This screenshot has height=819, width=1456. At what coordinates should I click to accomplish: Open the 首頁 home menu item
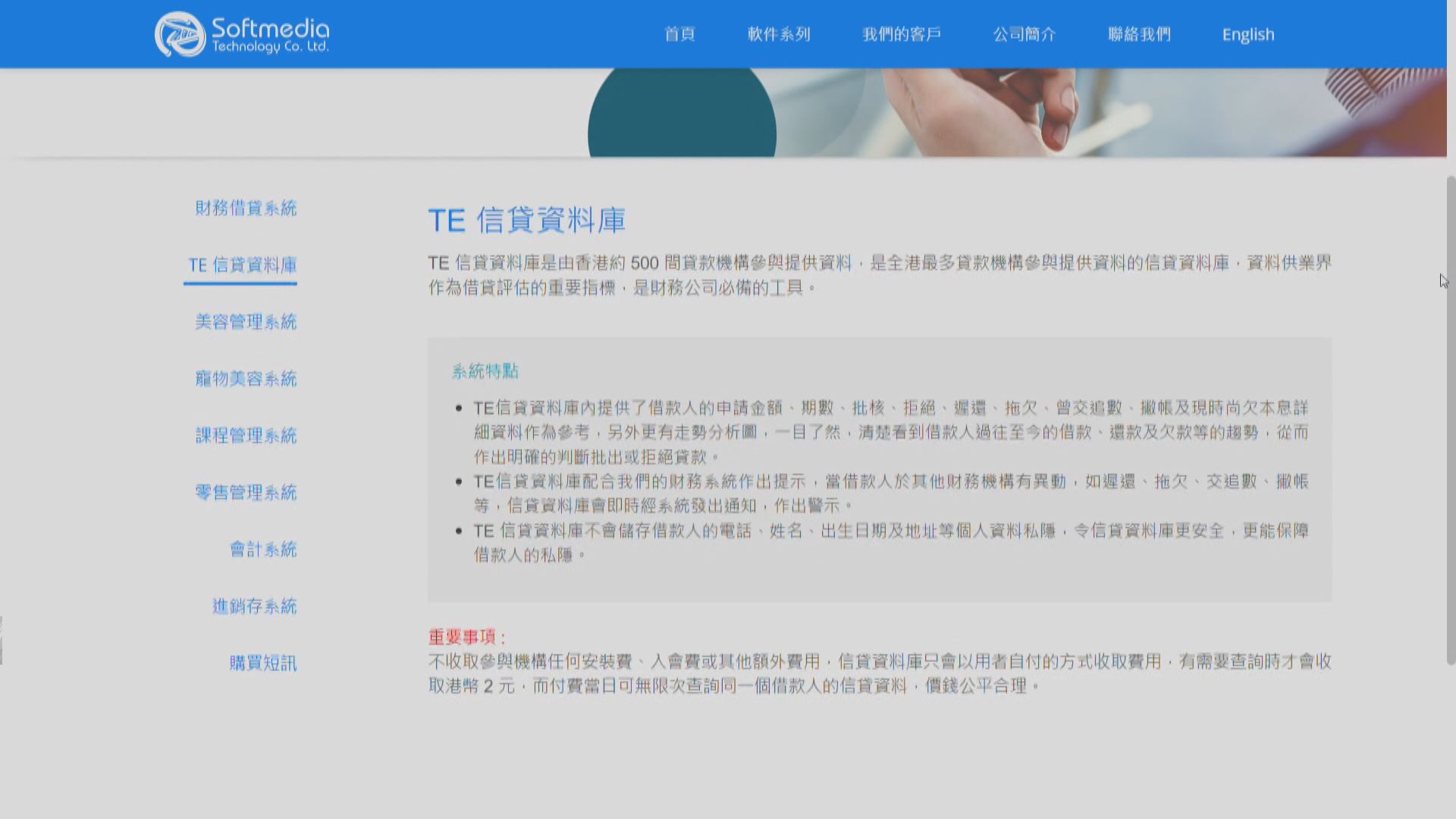[x=679, y=34]
